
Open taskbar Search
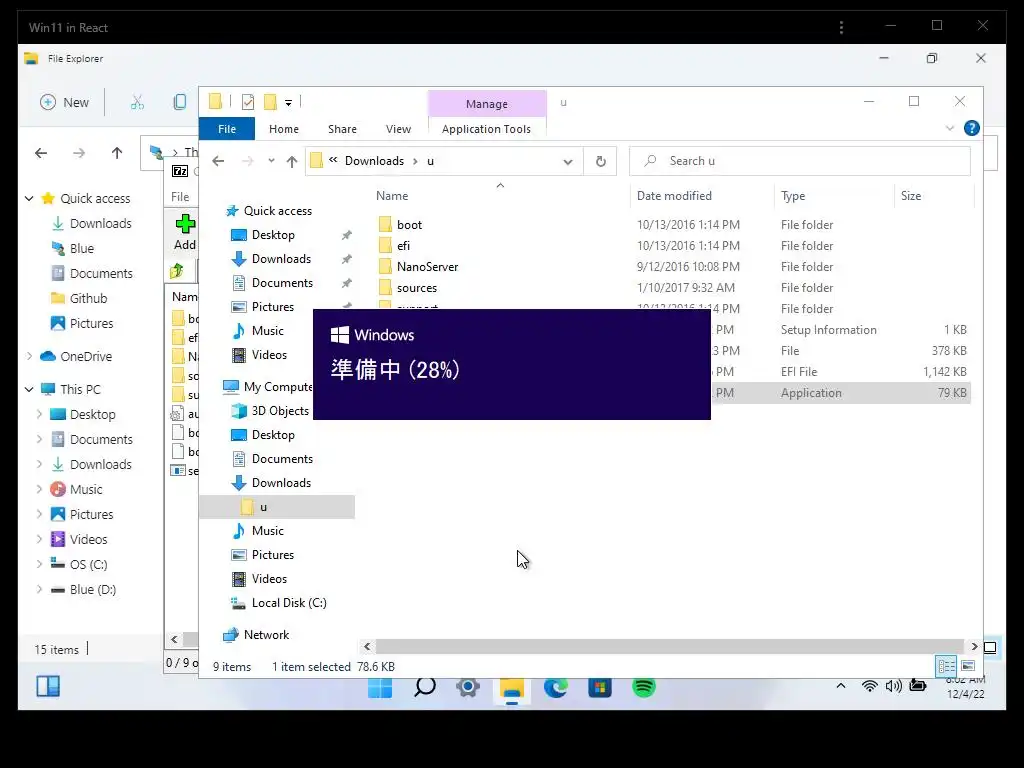click(x=424, y=687)
